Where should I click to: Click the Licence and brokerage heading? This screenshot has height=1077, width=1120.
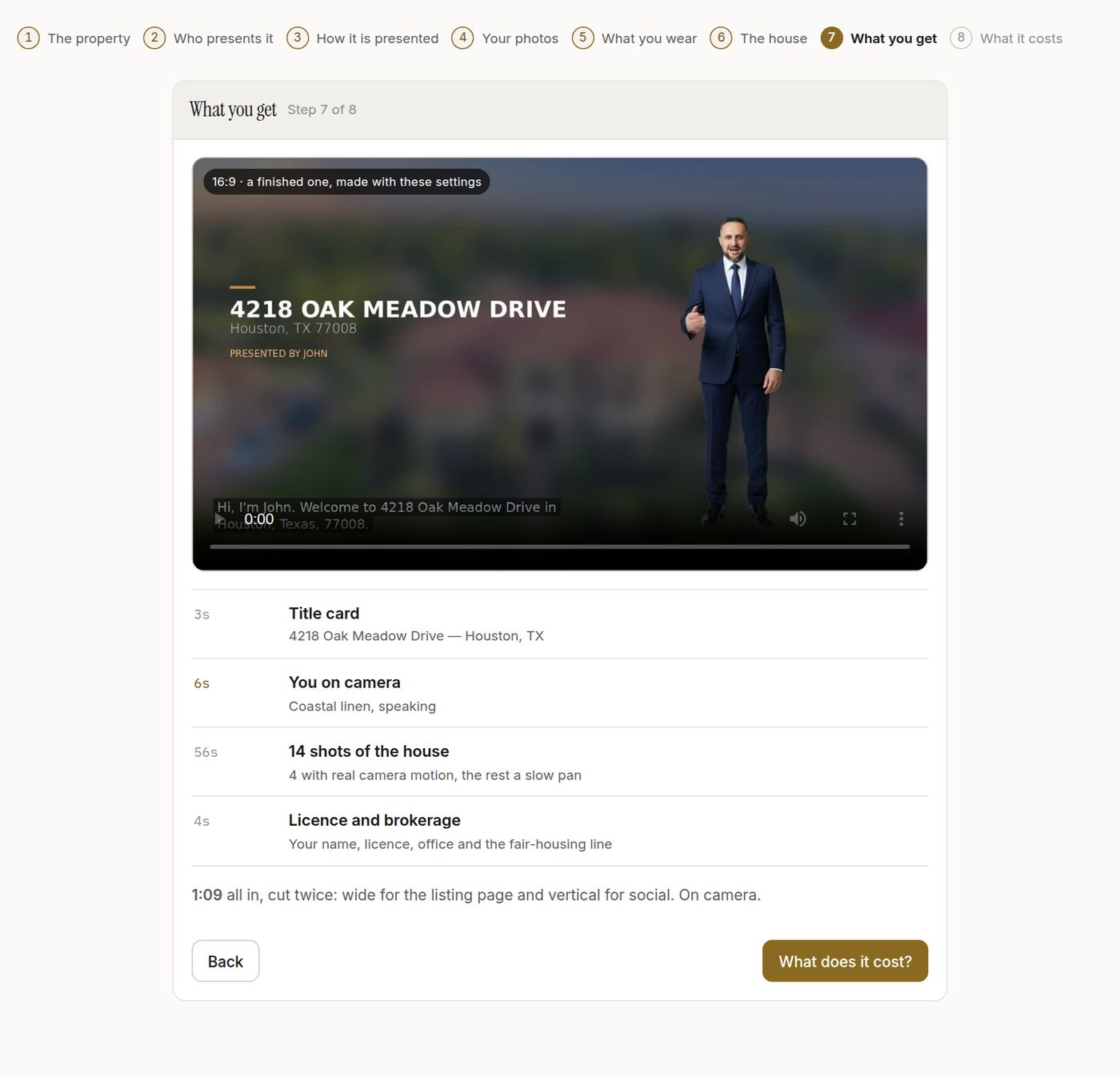click(374, 820)
